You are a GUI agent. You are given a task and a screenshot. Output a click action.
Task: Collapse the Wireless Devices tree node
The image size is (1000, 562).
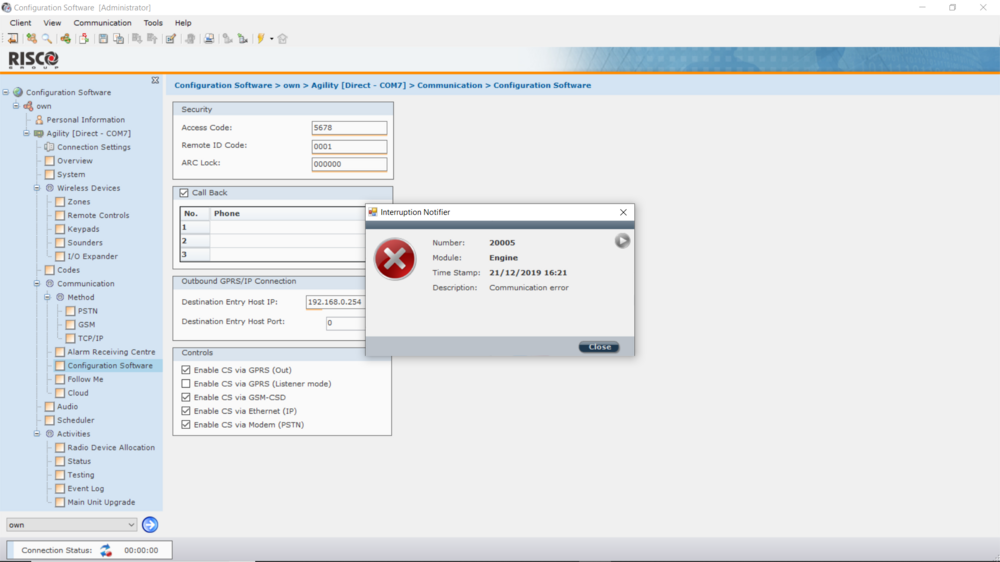(x=37, y=188)
